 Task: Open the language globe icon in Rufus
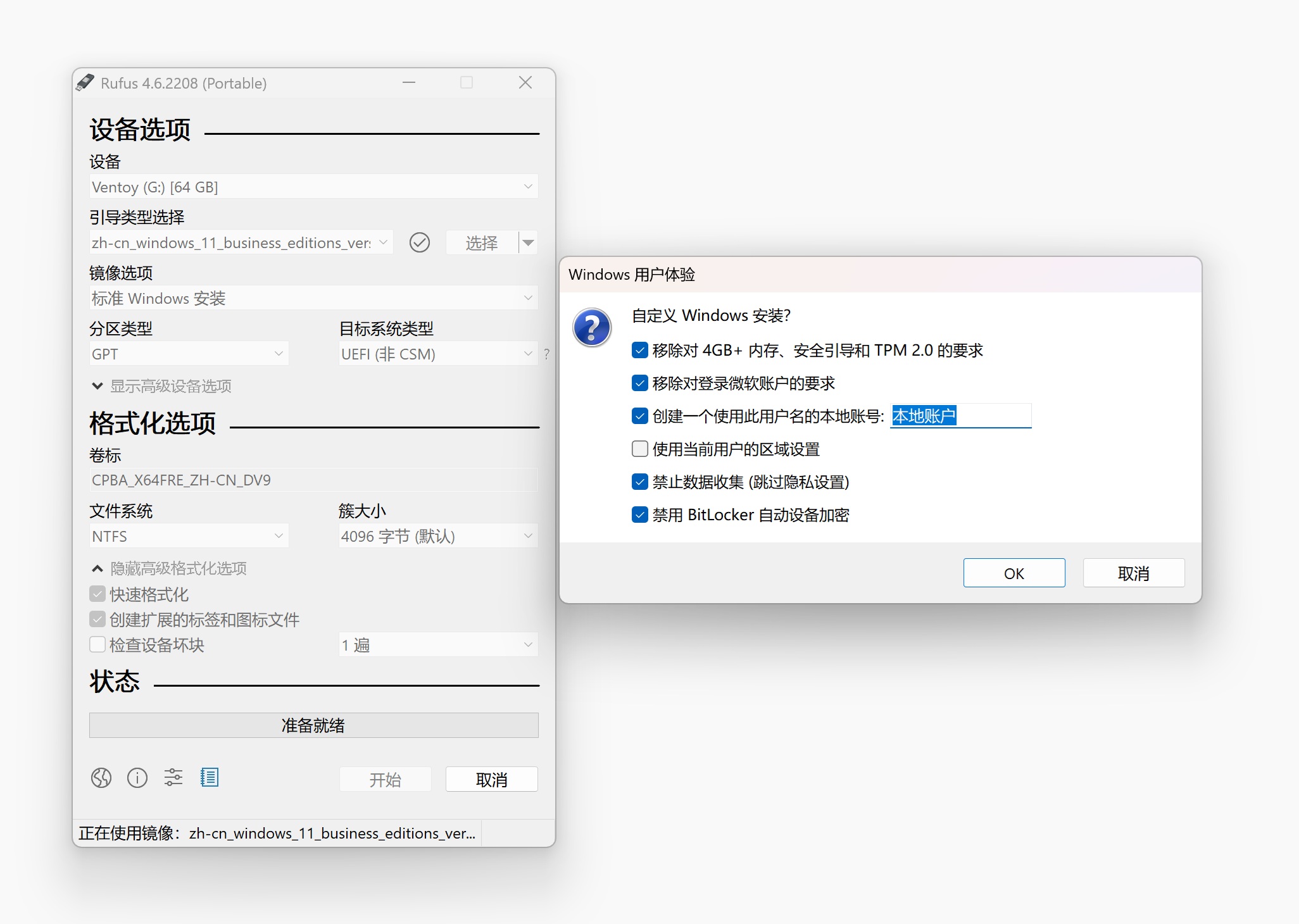(101, 778)
